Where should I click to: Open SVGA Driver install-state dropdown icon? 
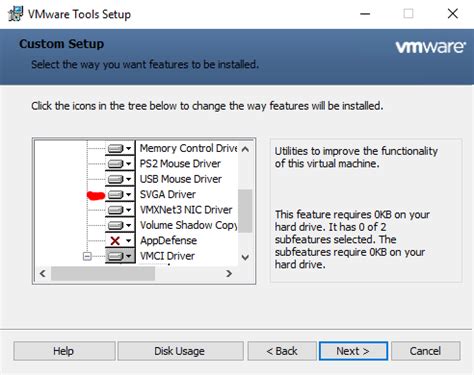120,194
